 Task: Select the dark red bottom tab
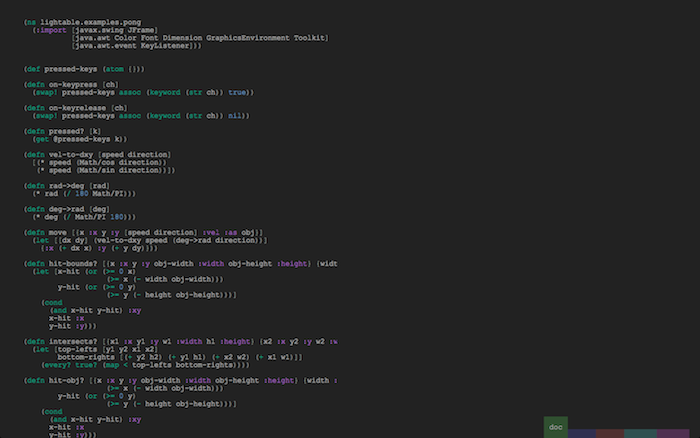point(609,433)
